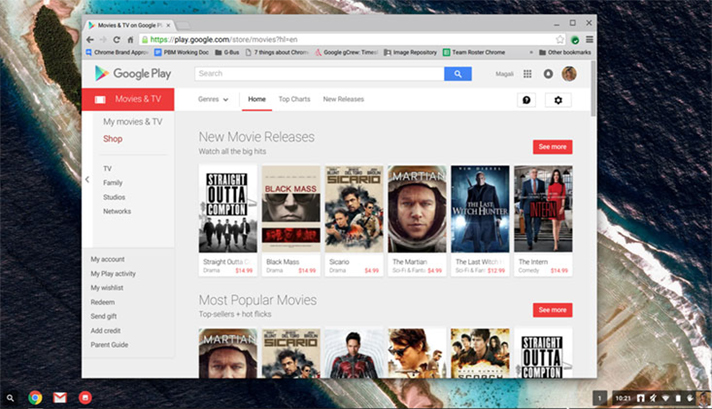Click Send gift link
The width and height of the screenshot is (712, 409).
click(x=104, y=316)
